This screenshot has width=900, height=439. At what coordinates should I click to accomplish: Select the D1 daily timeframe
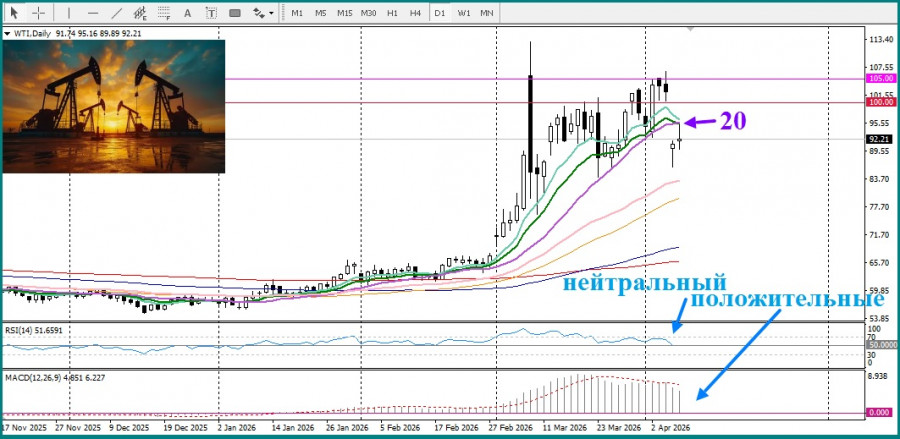441,13
